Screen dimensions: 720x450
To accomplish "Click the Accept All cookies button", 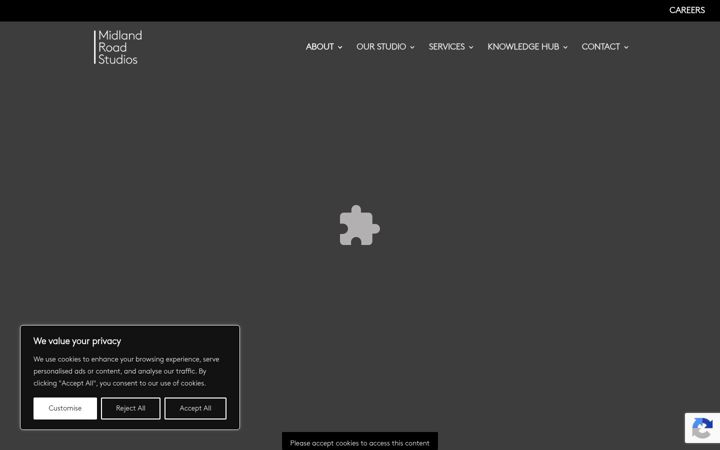I will coord(195,408).
